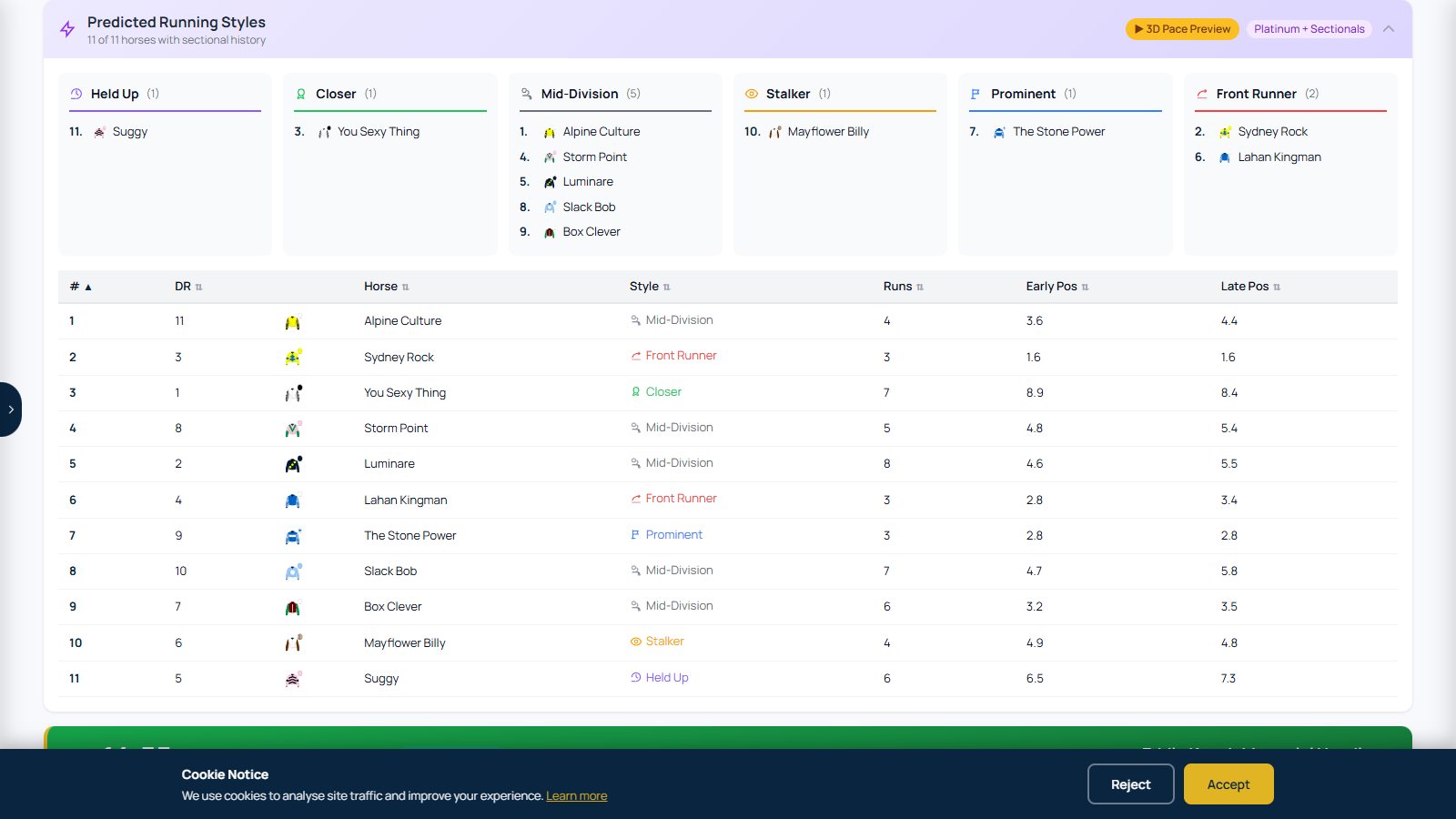Select the Held Up card heading
The height and width of the screenshot is (819, 1456).
(115, 94)
